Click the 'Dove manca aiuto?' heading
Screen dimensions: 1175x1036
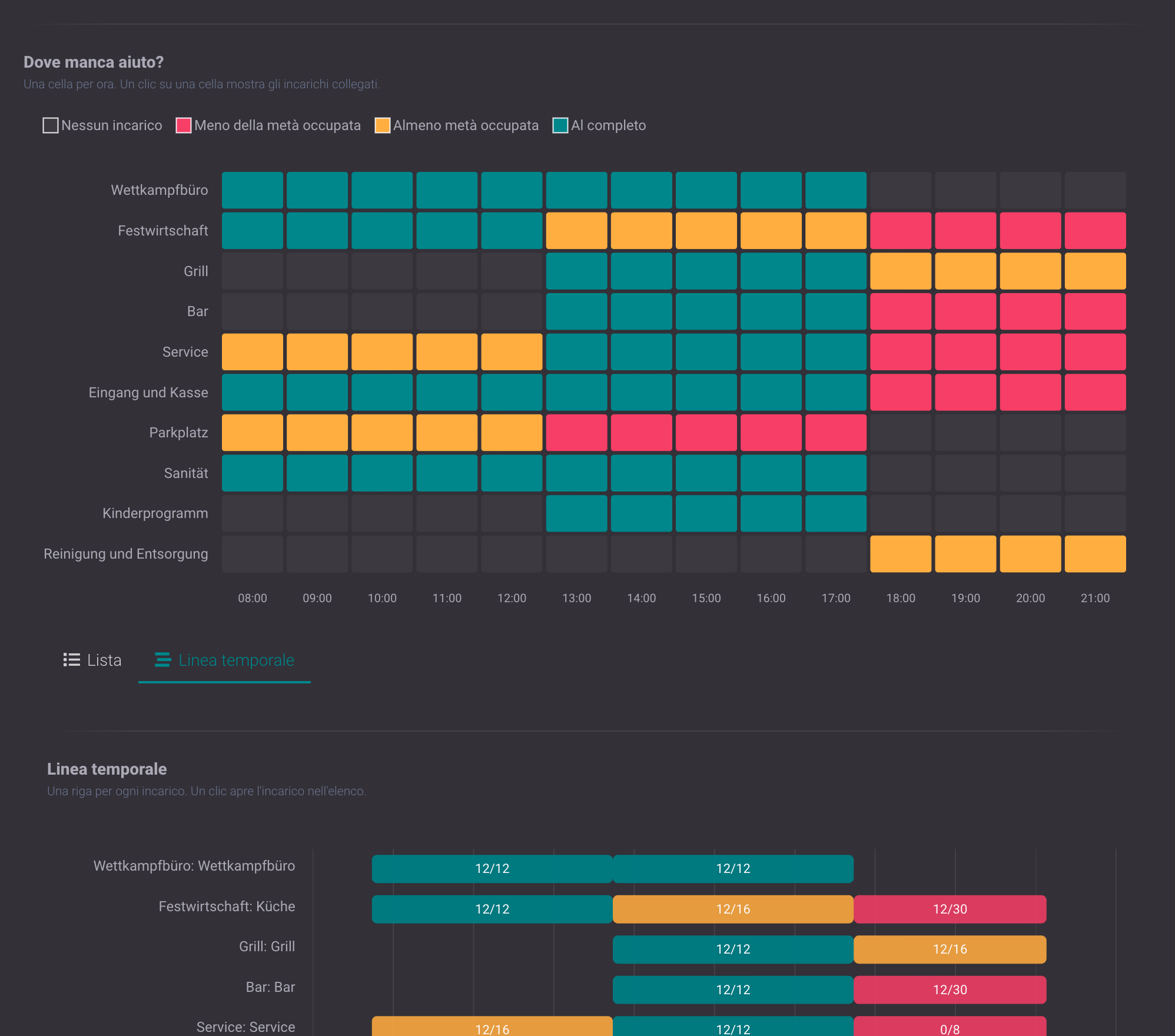coord(94,62)
